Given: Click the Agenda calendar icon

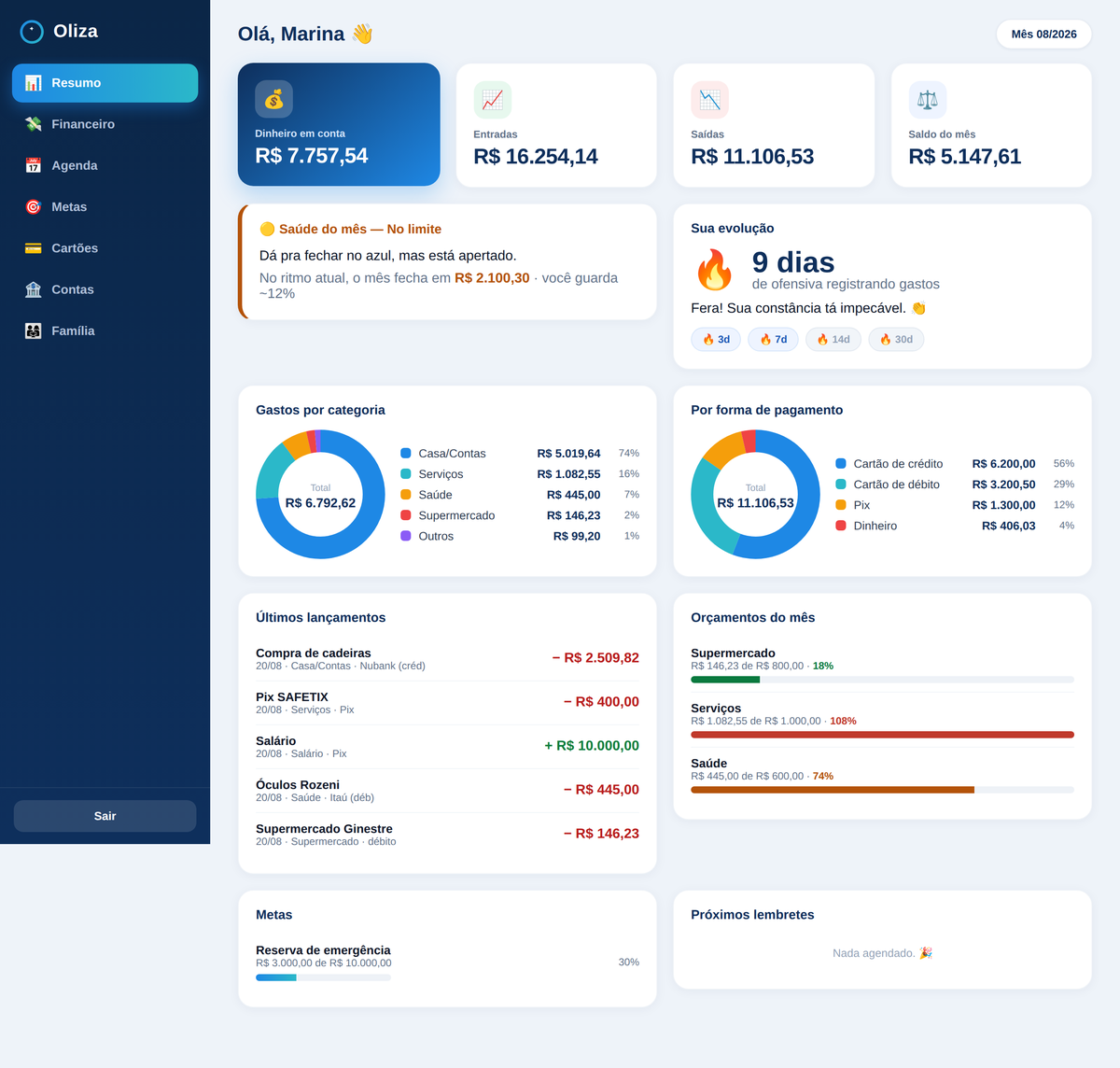Looking at the screenshot, I should tap(34, 165).
